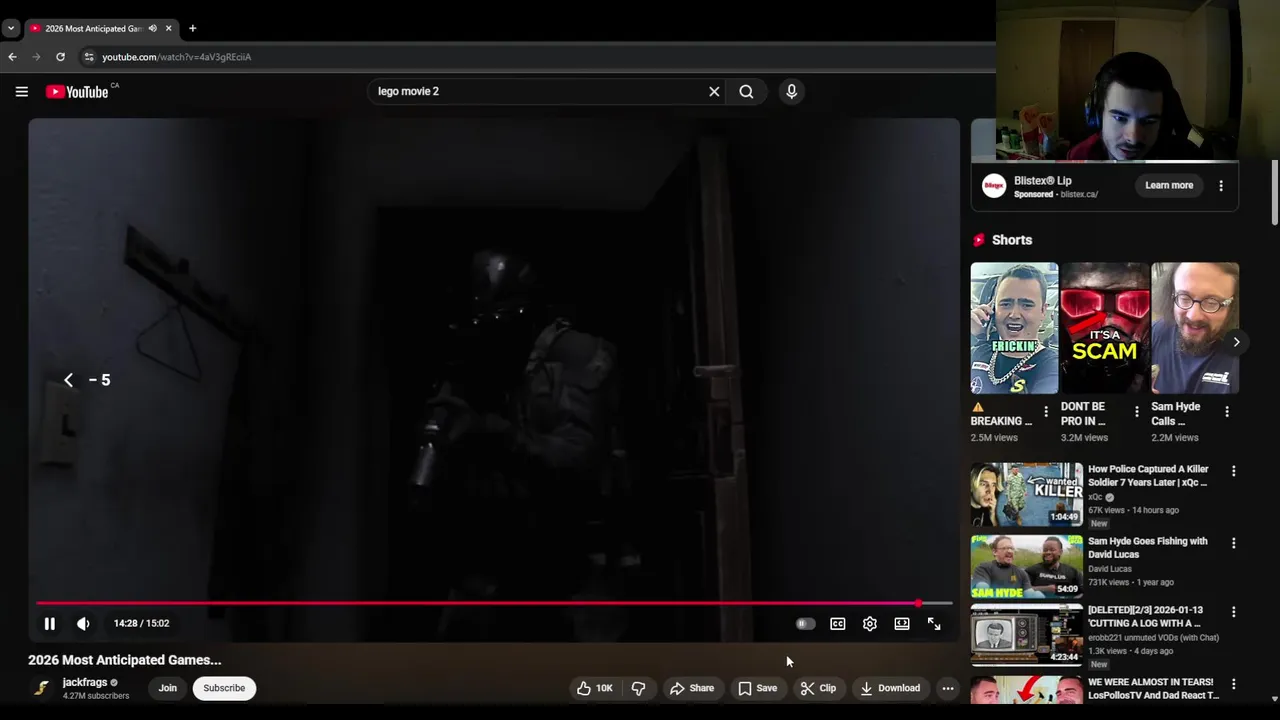This screenshot has width=1280, height=720.
Task: Open options for the Blistex ad
Action: pos(1221,186)
